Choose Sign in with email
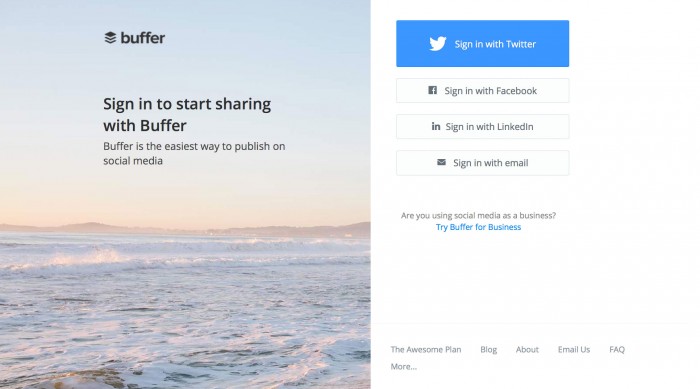This screenshot has width=700, height=389. pyautogui.click(x=483, y=163)
